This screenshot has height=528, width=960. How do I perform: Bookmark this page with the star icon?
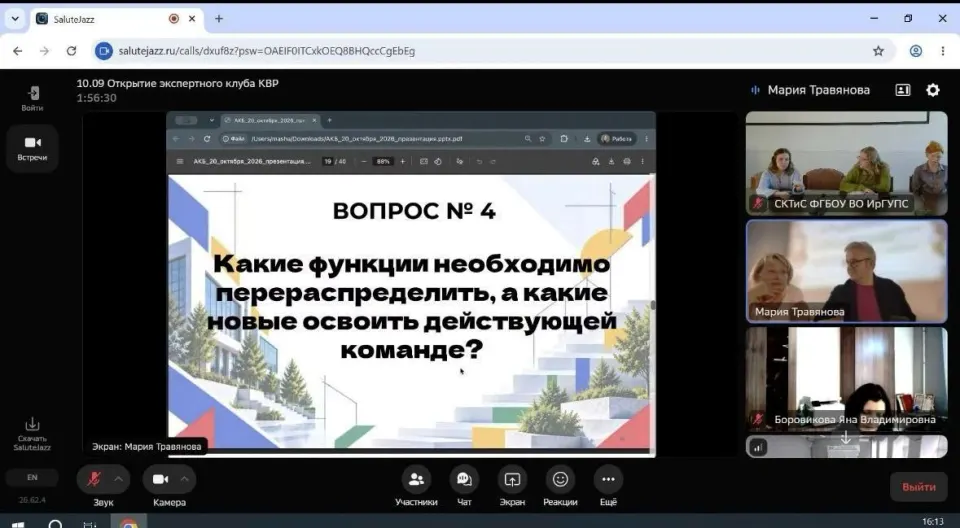(x=879, y=51)
